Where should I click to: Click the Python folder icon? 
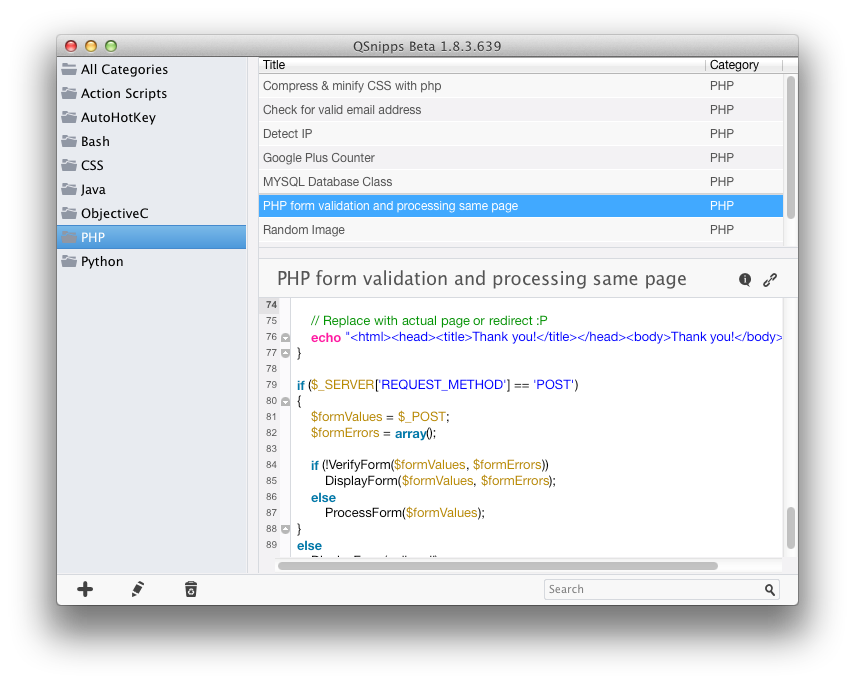[x=69, y=261]
